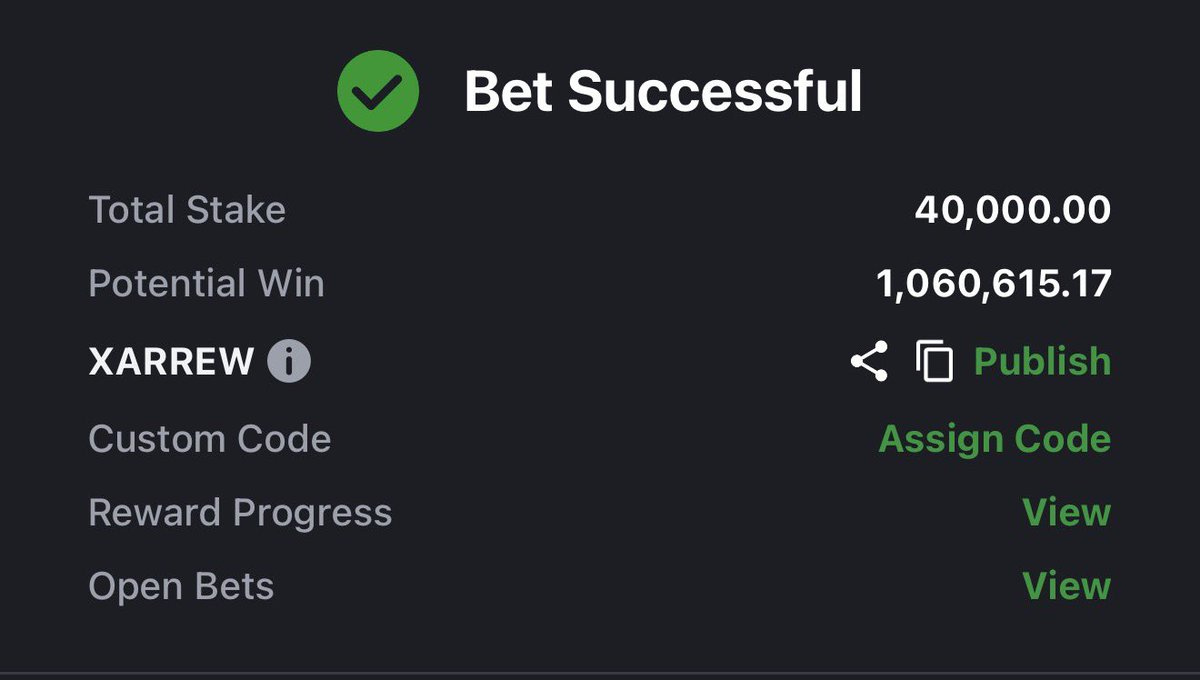Open the info icon beside XARREW
The width and height of the screenshot is (1200, 680).
[289, 361]
